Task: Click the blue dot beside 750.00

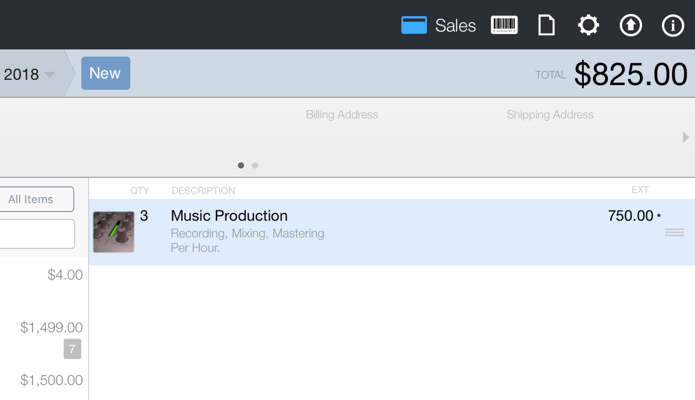Action: 659,216
